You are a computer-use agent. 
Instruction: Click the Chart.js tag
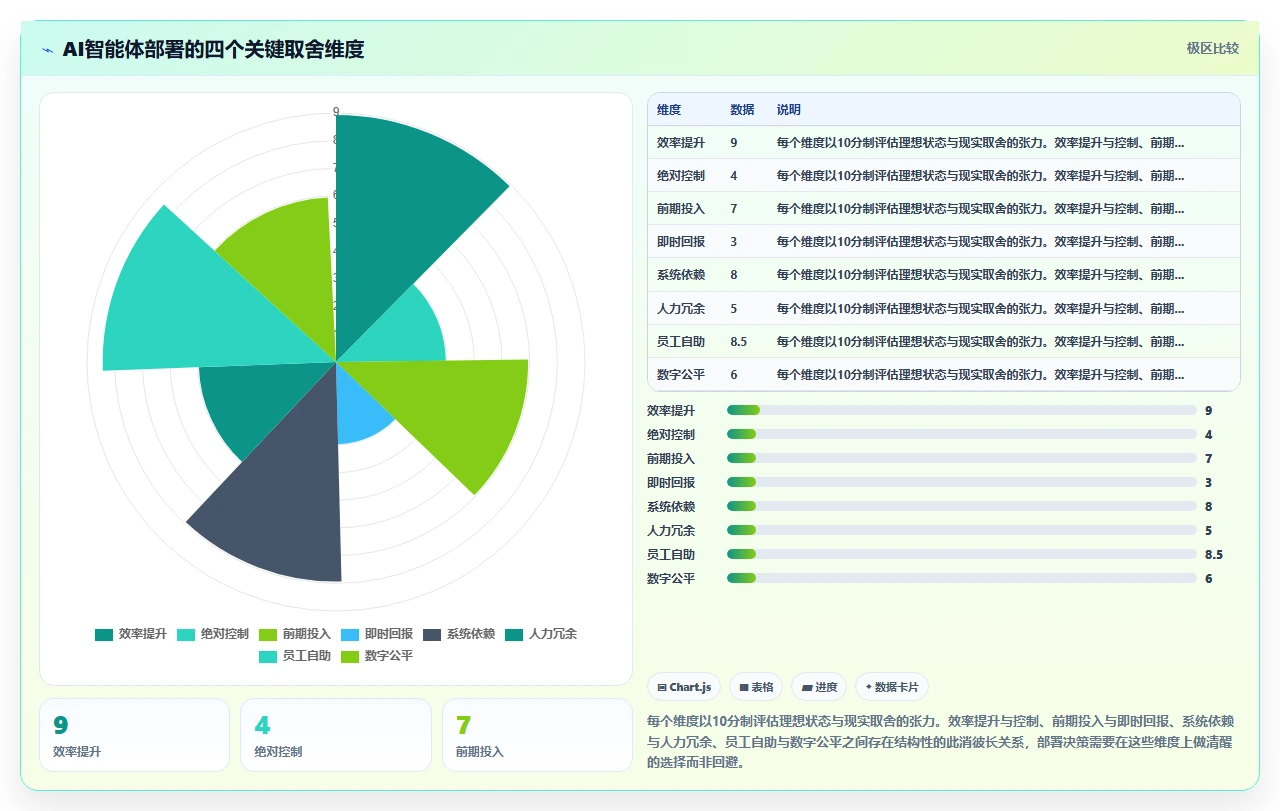(684, 687)
